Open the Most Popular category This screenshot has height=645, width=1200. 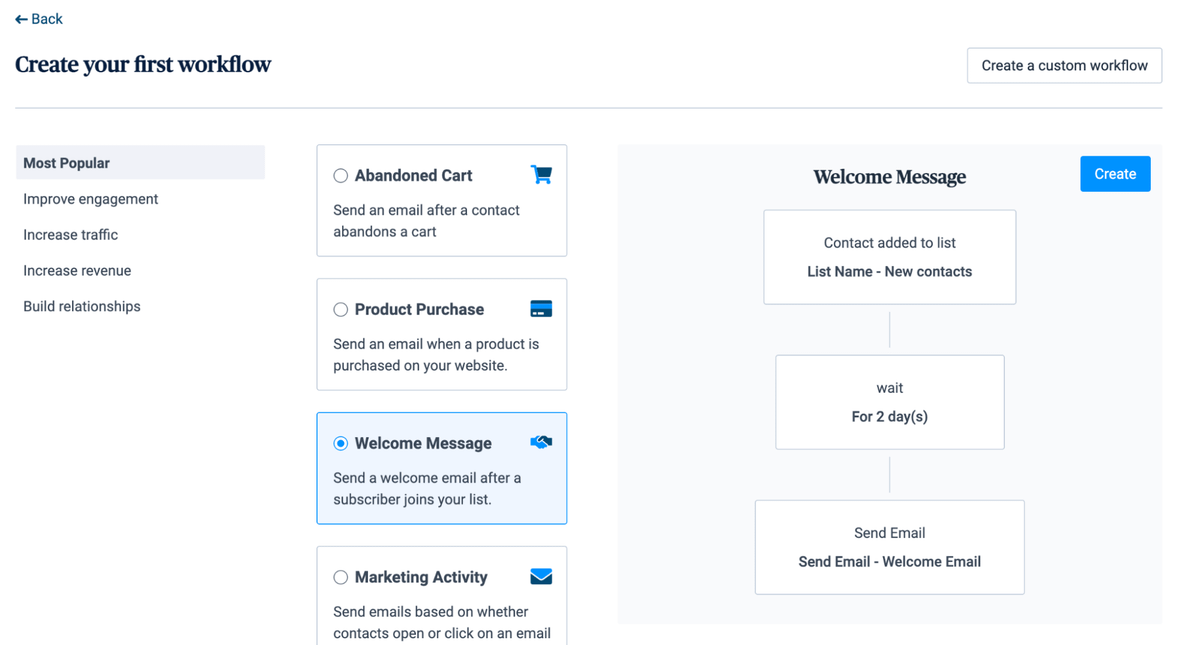point(140,163)
